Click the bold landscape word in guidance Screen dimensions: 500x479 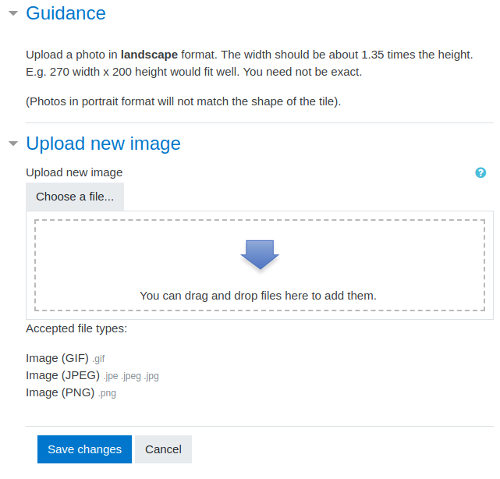click(x=149, y=55)
